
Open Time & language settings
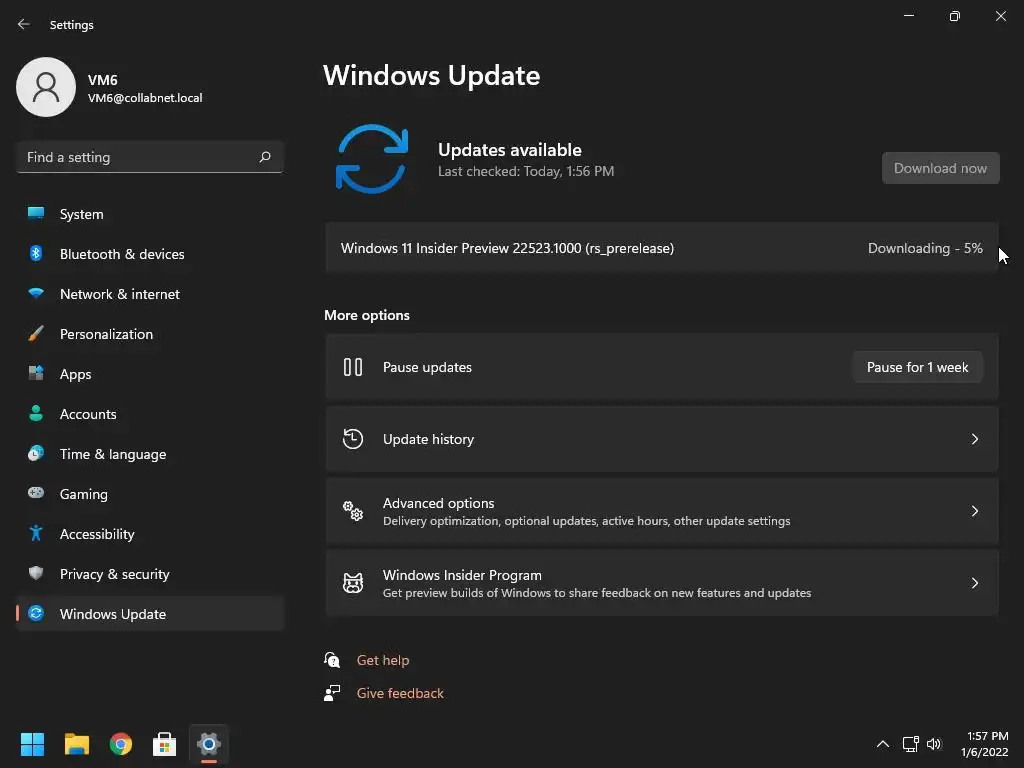tap(150, 453)
